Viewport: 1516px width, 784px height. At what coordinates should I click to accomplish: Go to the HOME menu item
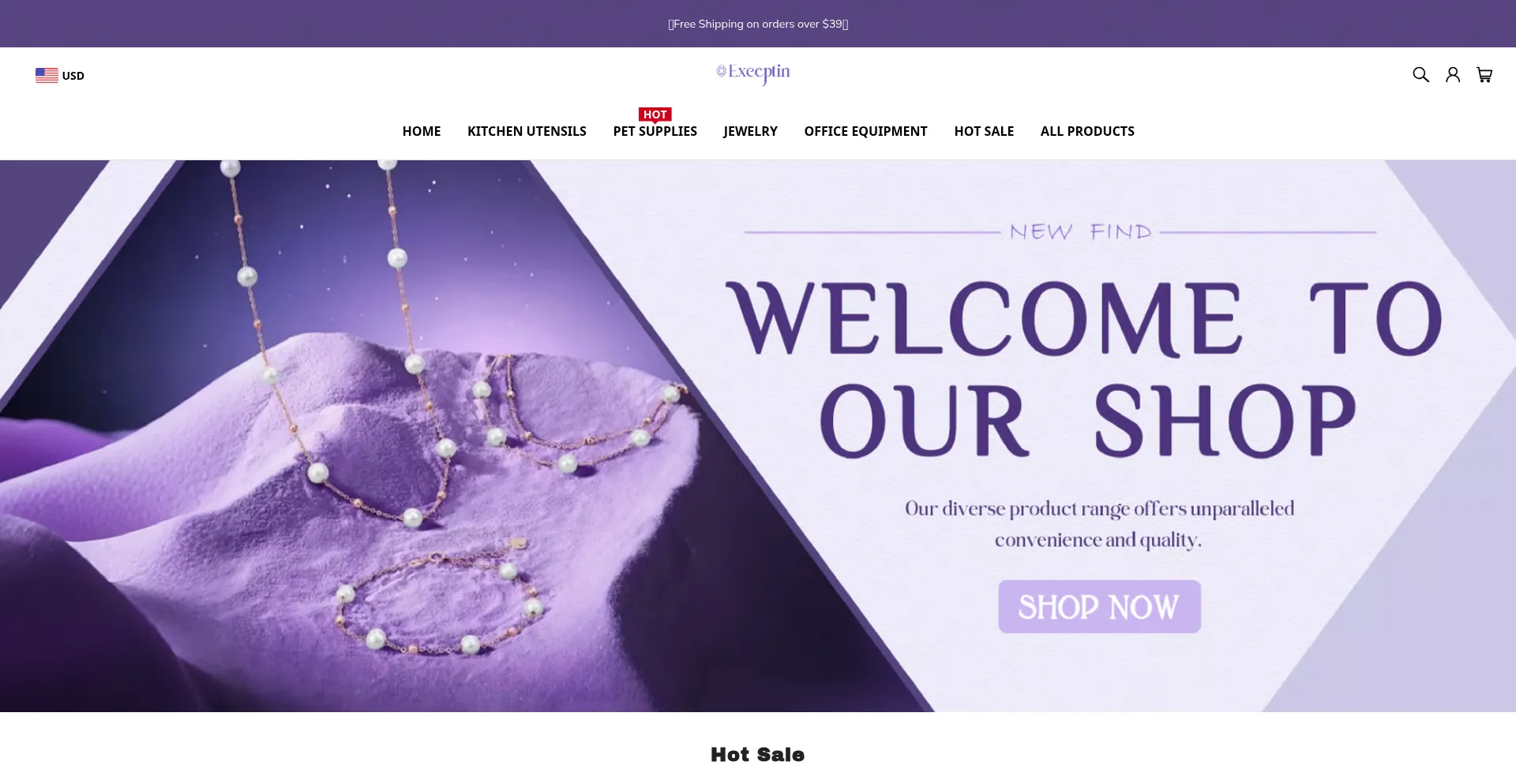[x=422, y=131]
